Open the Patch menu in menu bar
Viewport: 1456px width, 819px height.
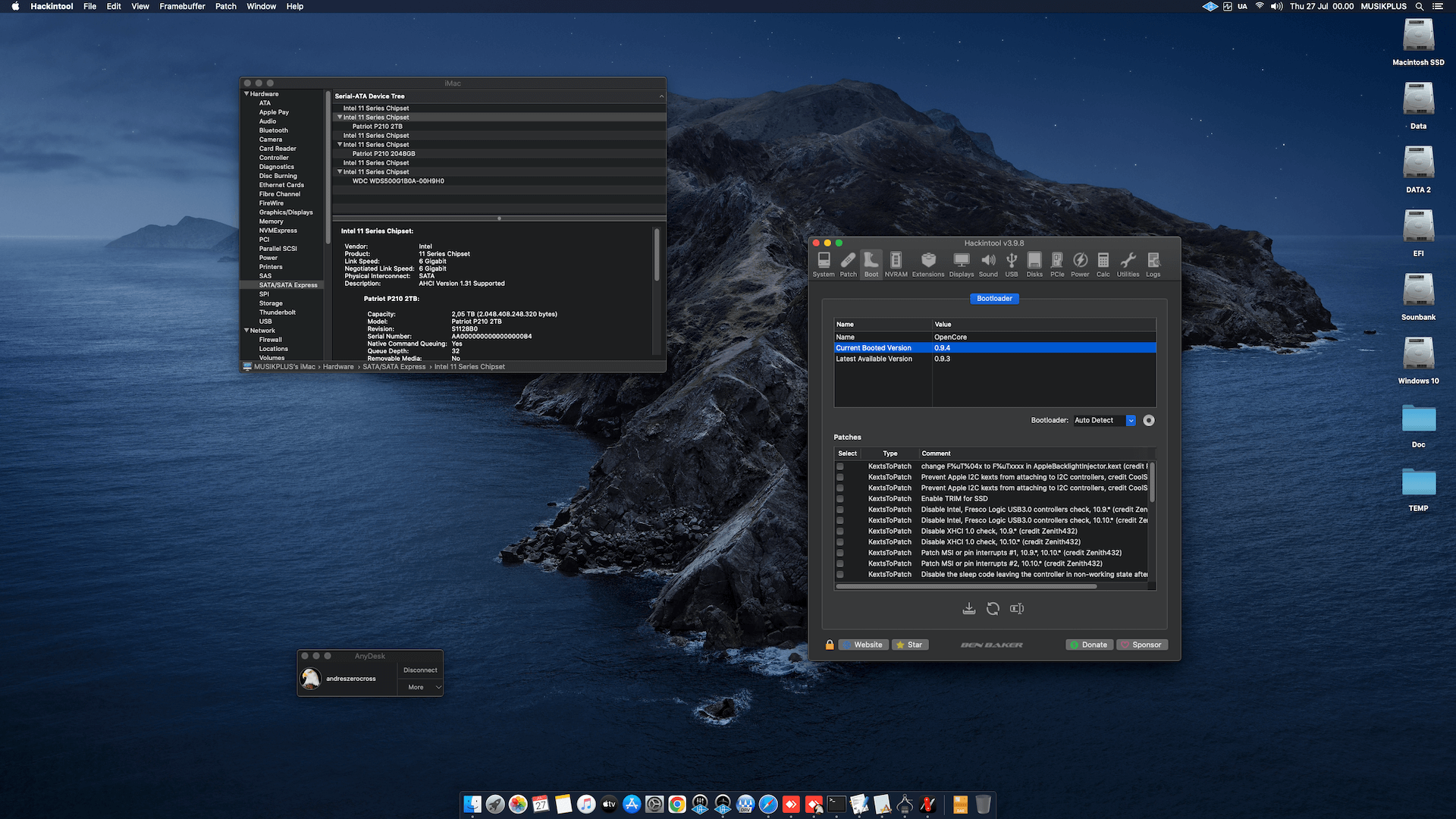(225, 6)
